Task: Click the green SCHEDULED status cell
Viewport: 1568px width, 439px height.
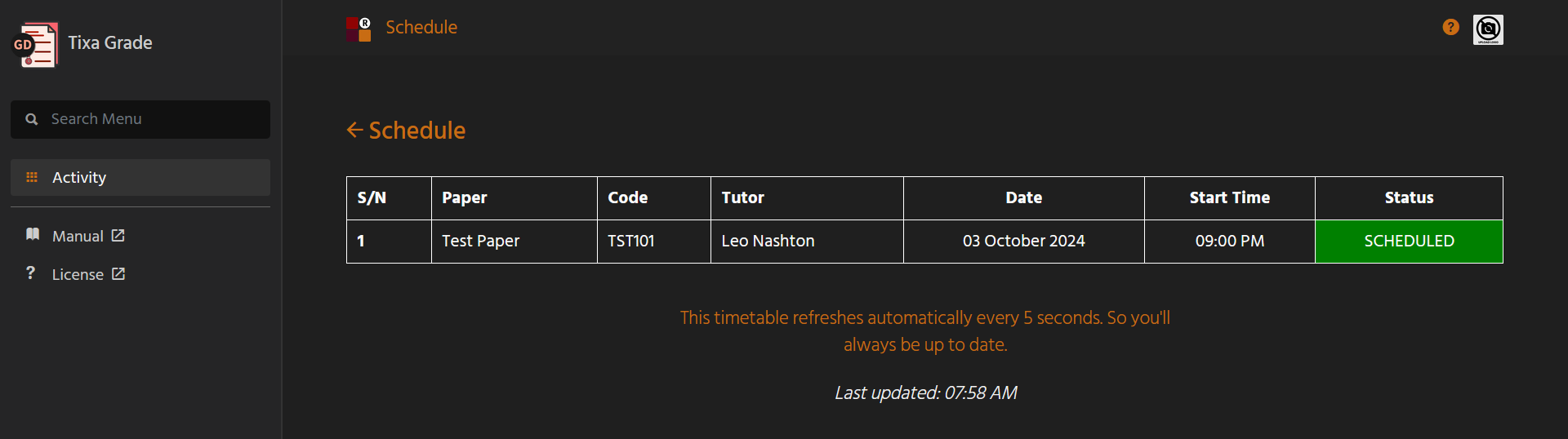Action: click(x=1409, y=242)
